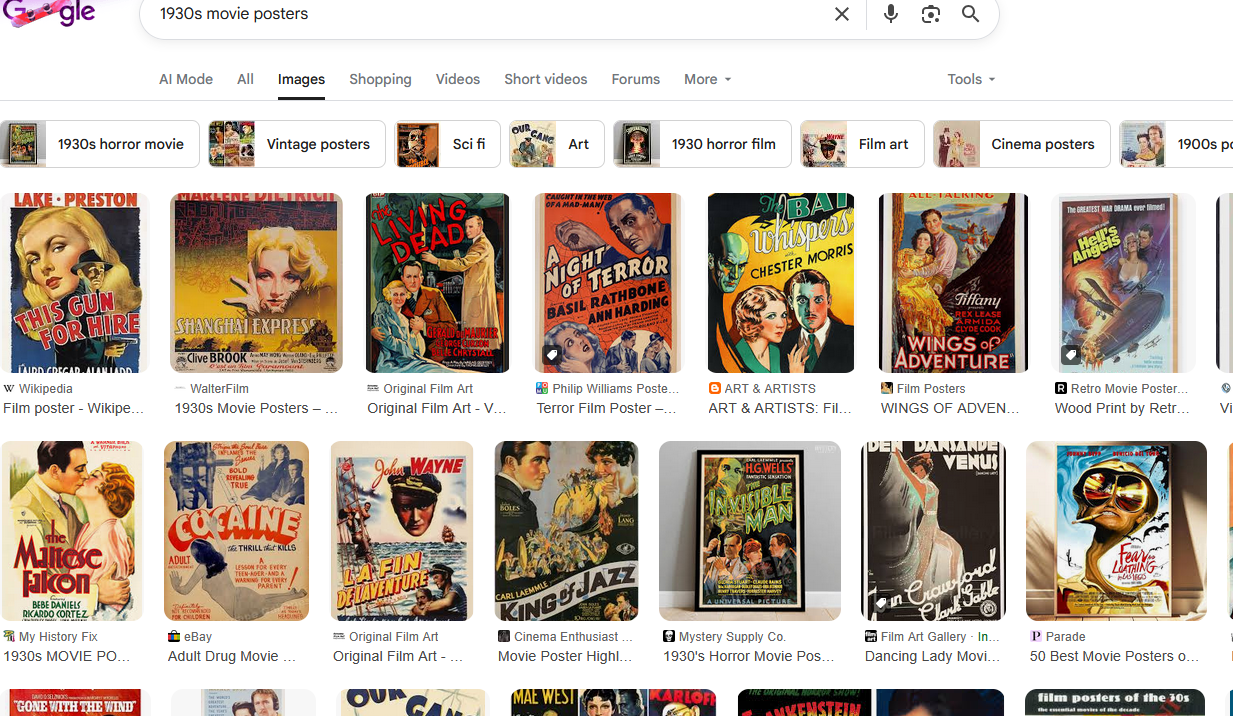The height and width of the screenshot is (716, 1233).
Task: Open The Invisible Man framed poster image
Action: (750, 531)
